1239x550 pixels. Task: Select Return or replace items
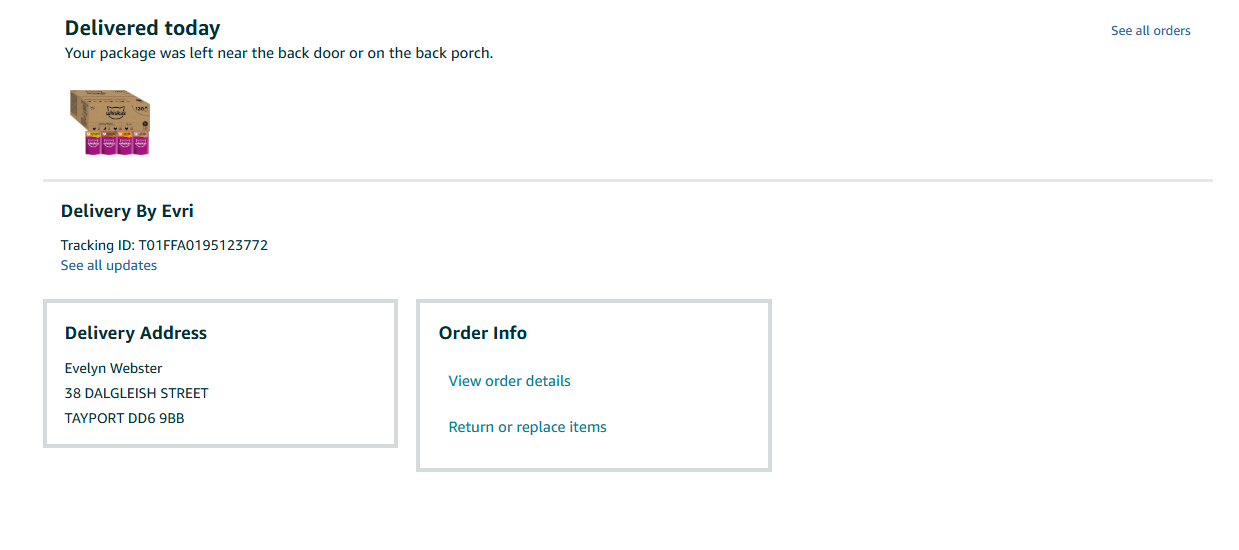(527, 427)
